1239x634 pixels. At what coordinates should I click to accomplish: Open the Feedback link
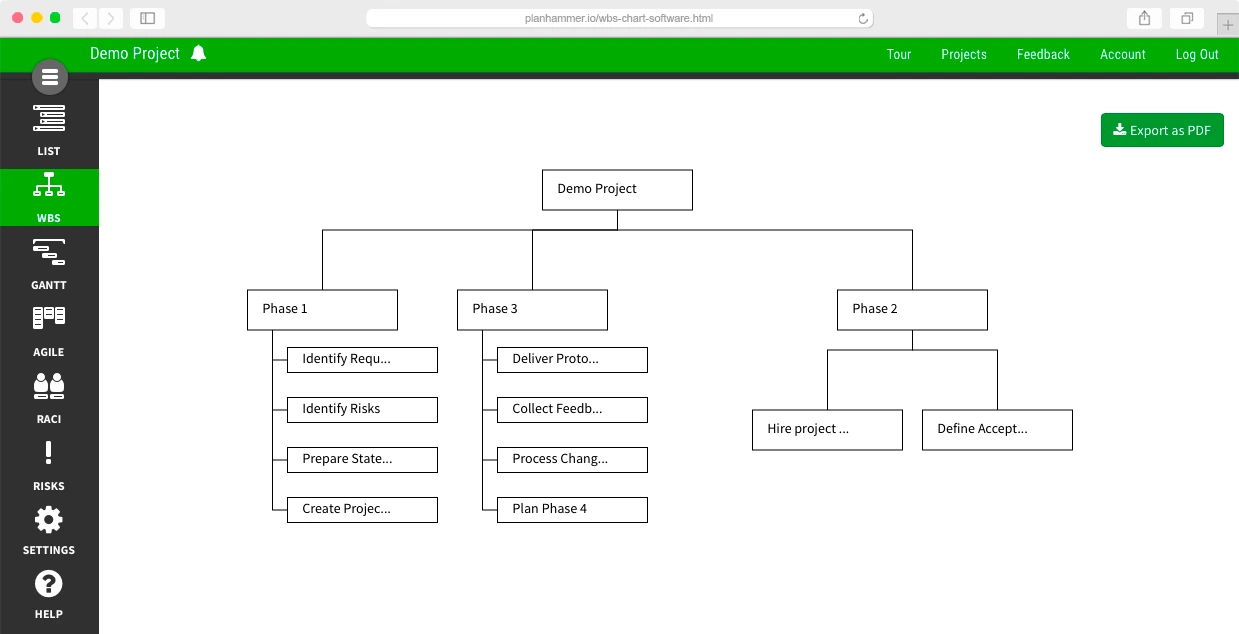tap(1043, 55)
